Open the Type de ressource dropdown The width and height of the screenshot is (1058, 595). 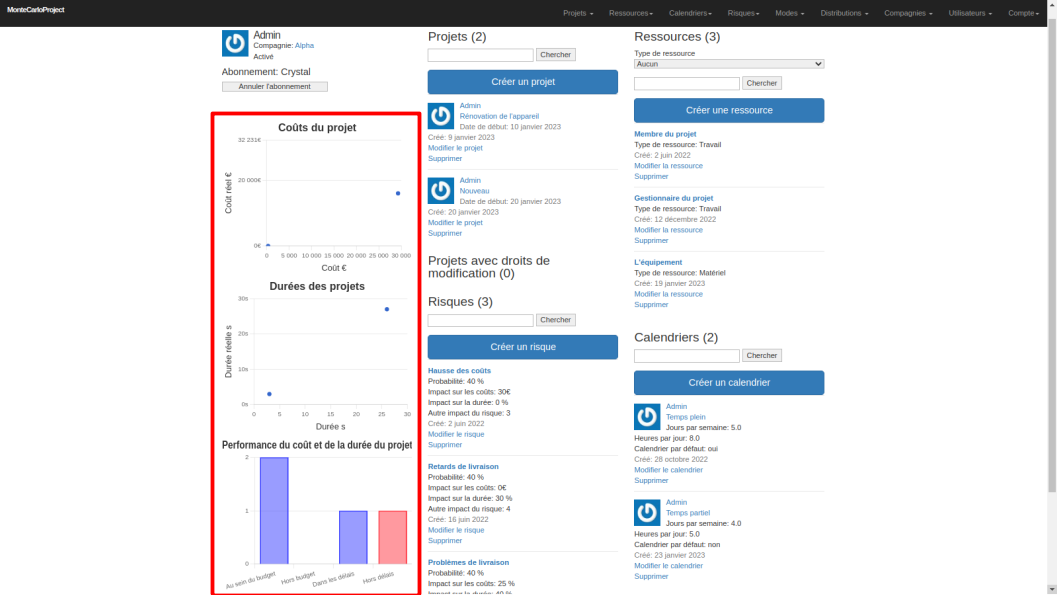[729, 64]
